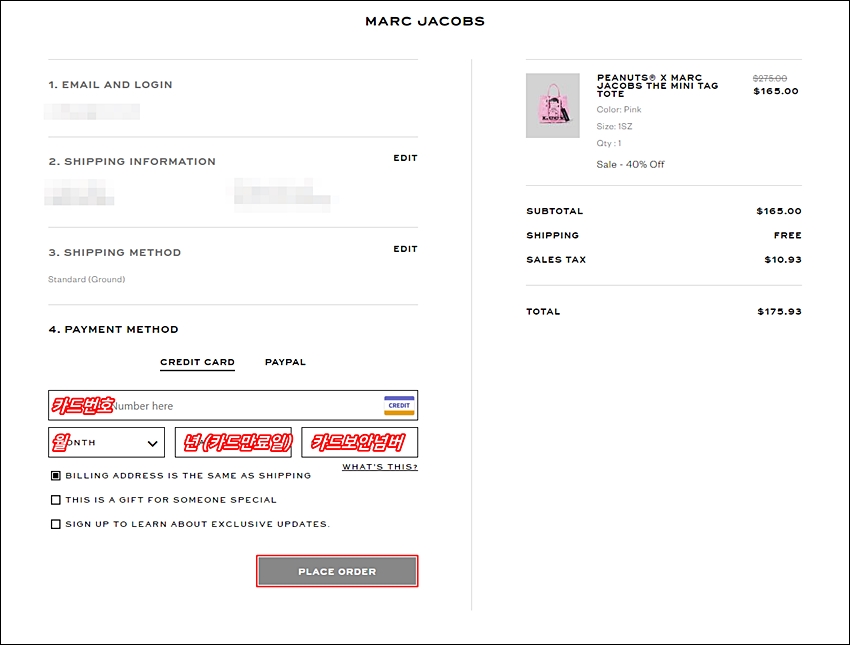Viewport: 850px width, 645px height.
Task: Click the 4. Payment Method heading
Action: [113, 330]
